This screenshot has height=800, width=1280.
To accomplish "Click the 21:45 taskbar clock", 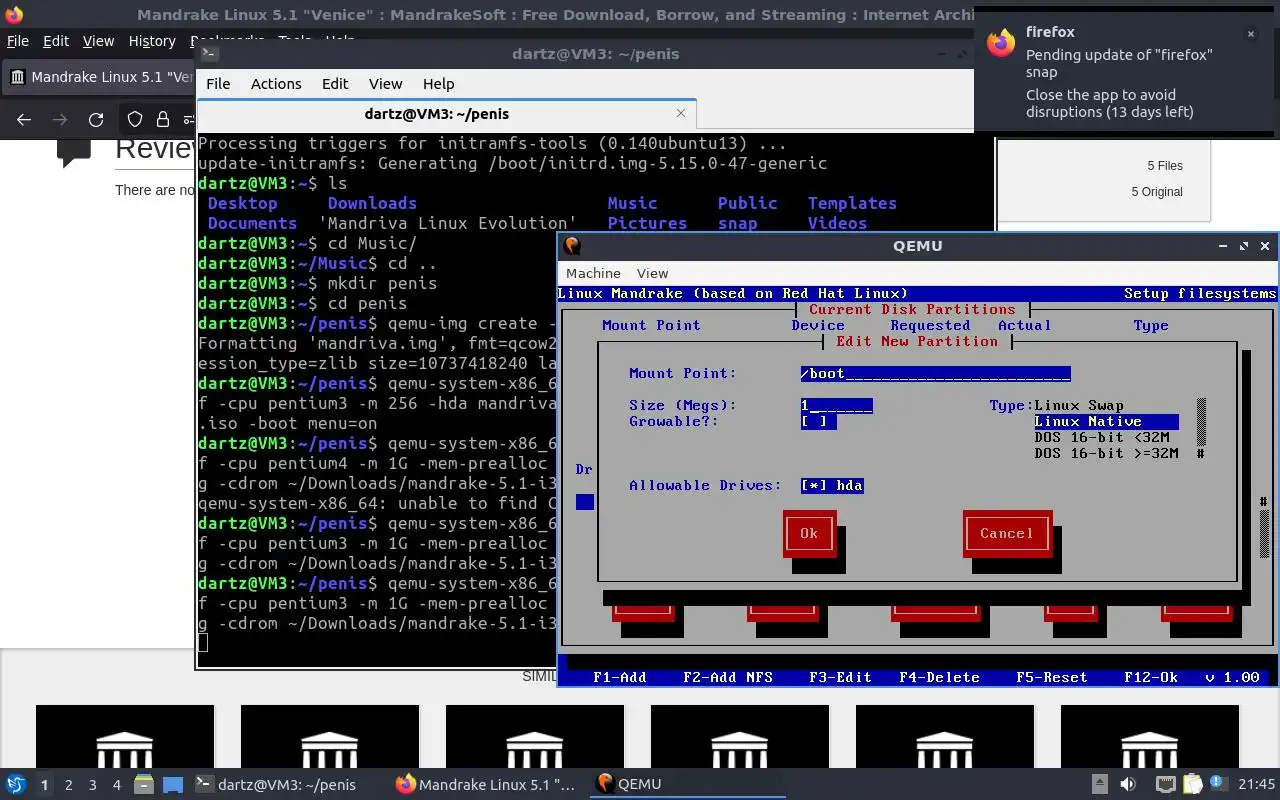I will pyautogui.click(x=1258, y=784).
